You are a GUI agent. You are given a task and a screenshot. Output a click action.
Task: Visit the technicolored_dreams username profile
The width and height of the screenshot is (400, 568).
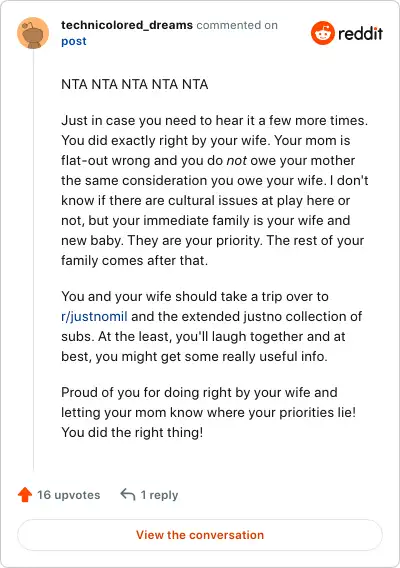[x=127, y=25]
